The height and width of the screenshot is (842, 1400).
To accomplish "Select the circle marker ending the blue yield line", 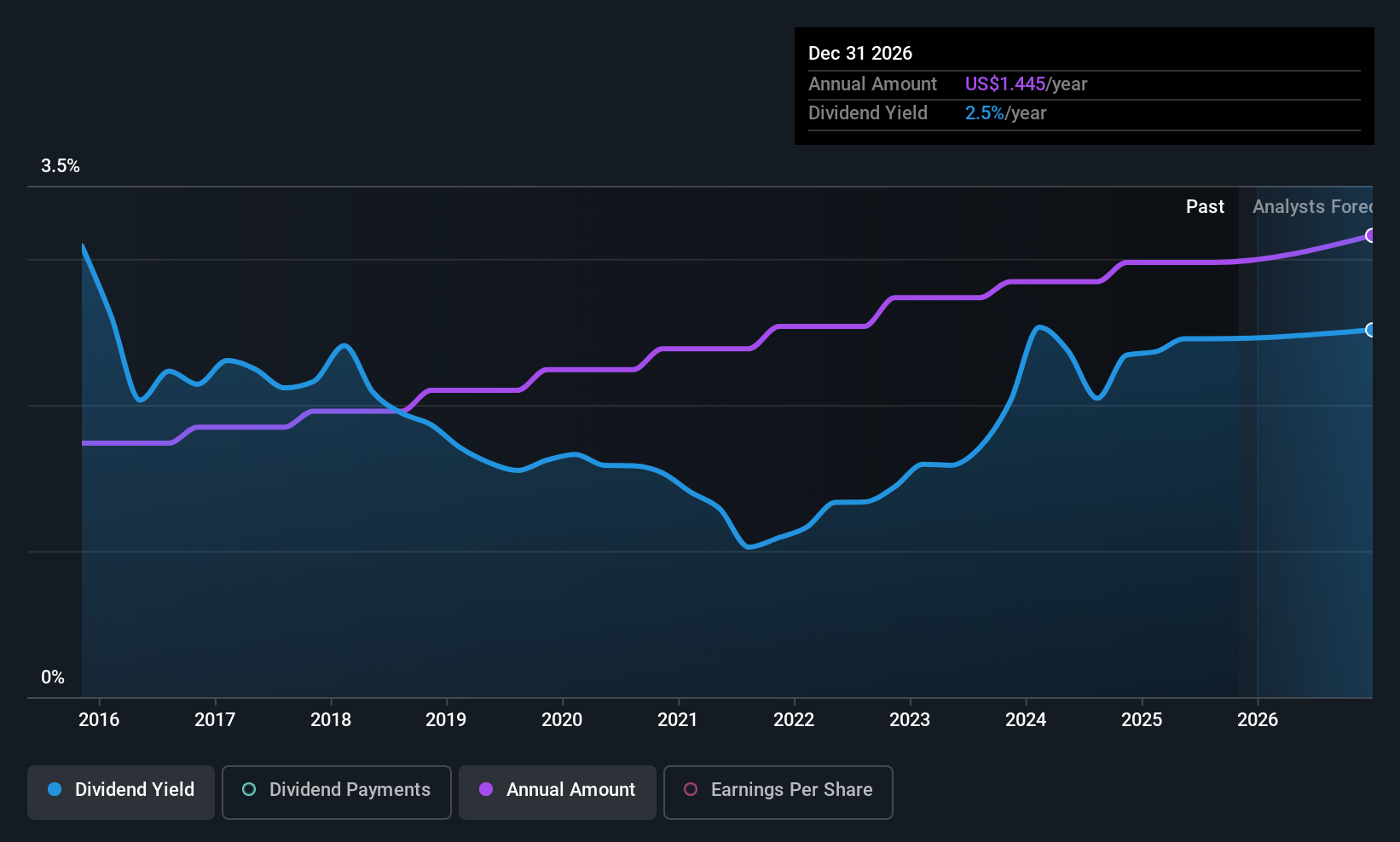I will point(1370,330).
